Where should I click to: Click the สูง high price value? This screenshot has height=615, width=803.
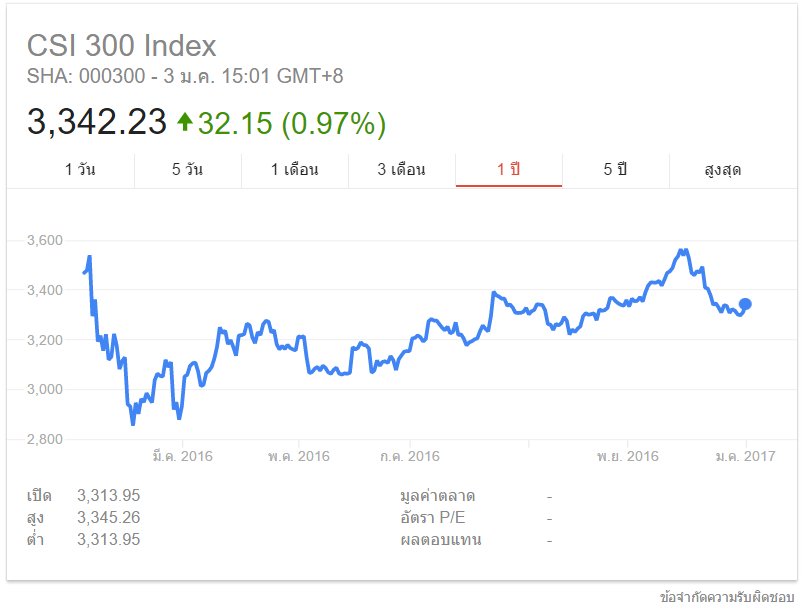click(108, 518)
